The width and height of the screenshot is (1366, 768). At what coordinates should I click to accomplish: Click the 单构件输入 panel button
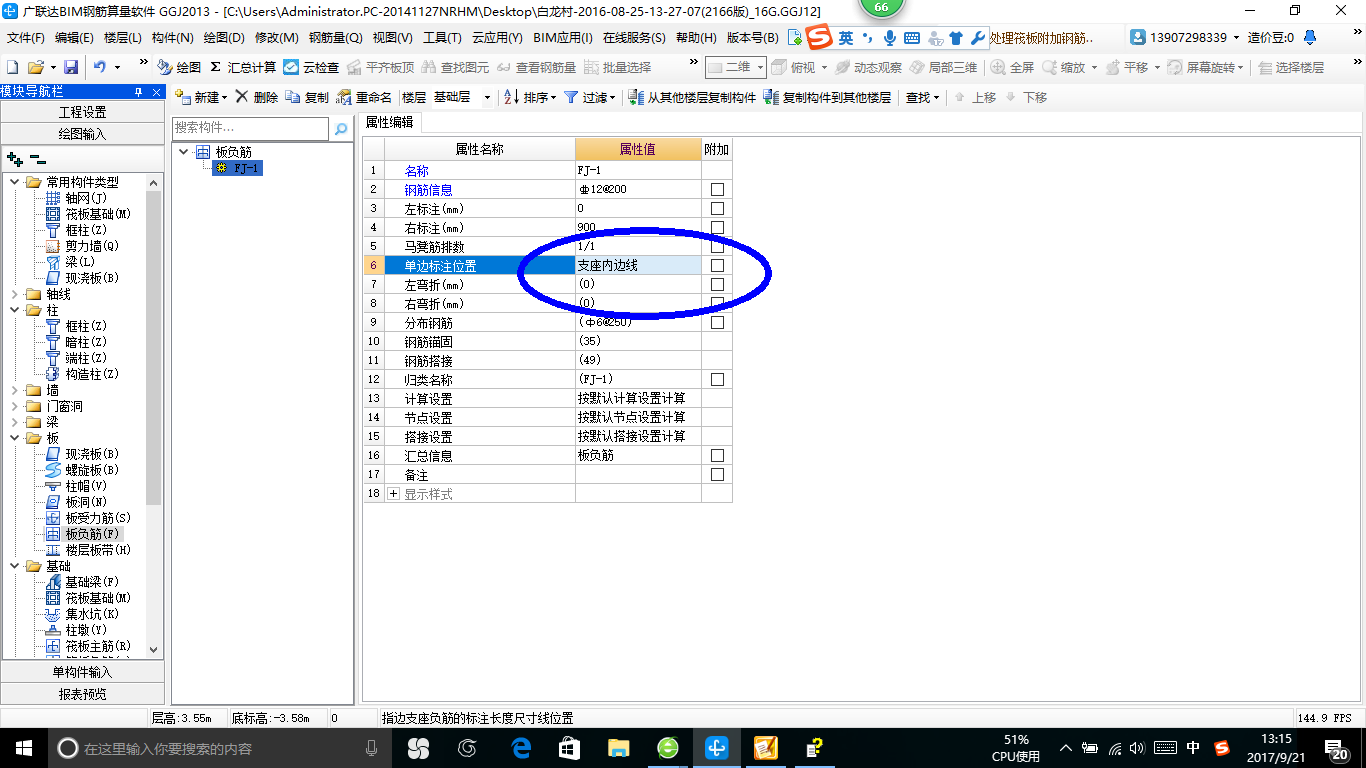click(x=82, y=672)
